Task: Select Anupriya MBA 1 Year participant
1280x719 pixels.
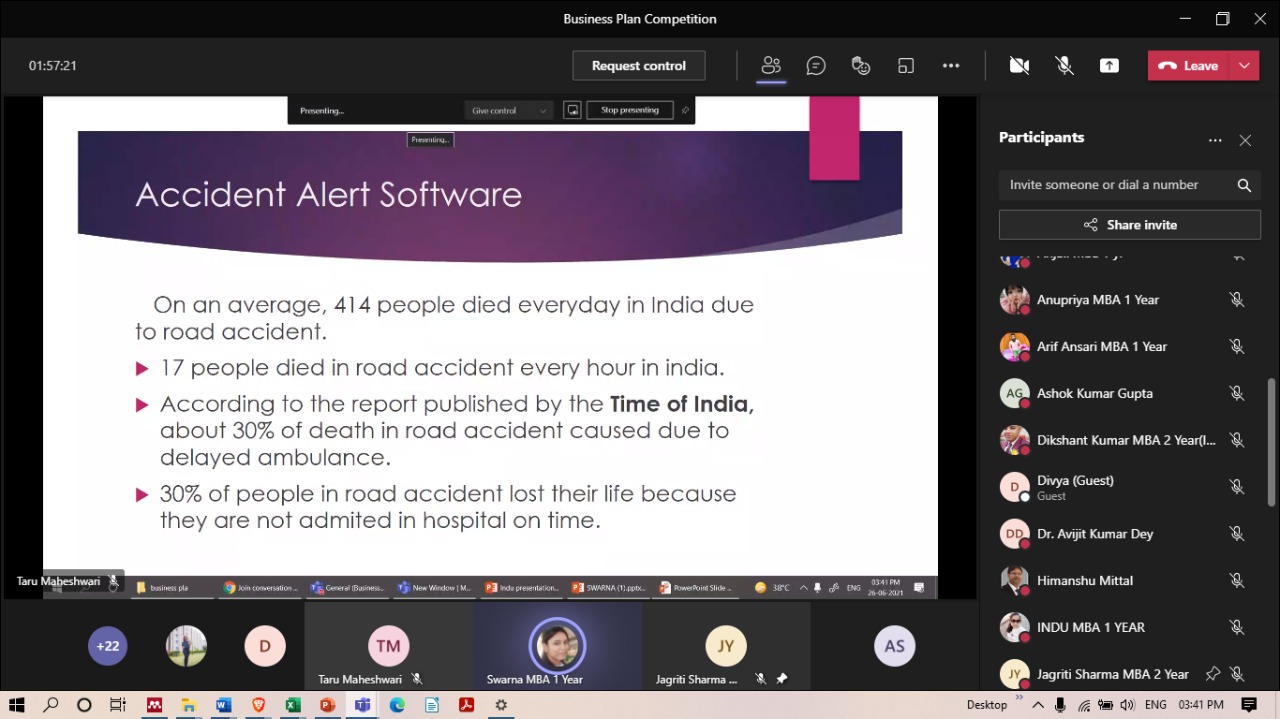Action: (1097, 300)
